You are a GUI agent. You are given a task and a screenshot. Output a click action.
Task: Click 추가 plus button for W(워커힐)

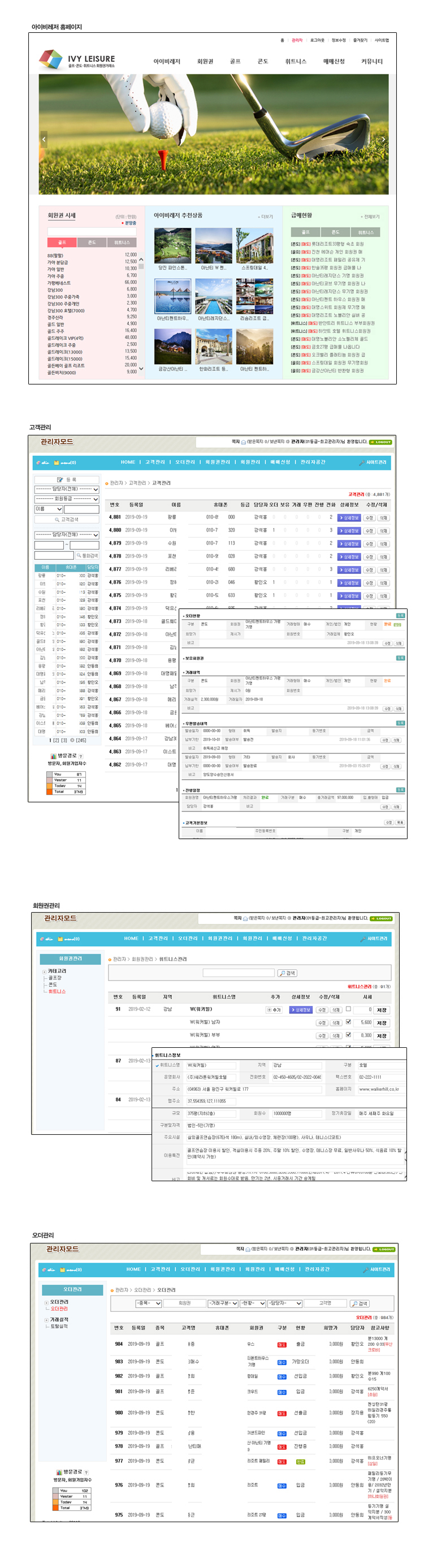coord(274,1010)
